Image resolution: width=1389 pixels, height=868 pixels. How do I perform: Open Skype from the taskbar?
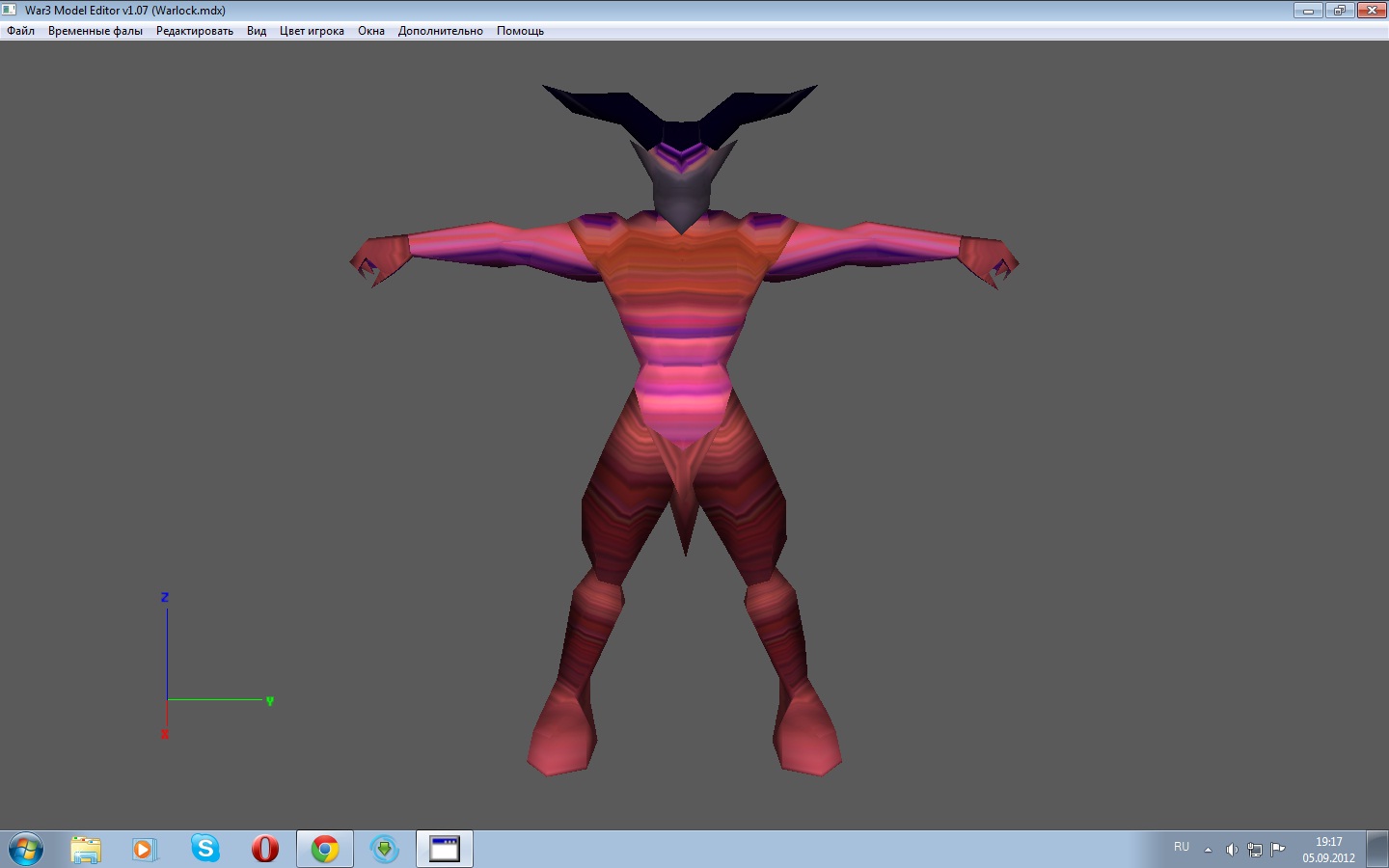point(204,849)
